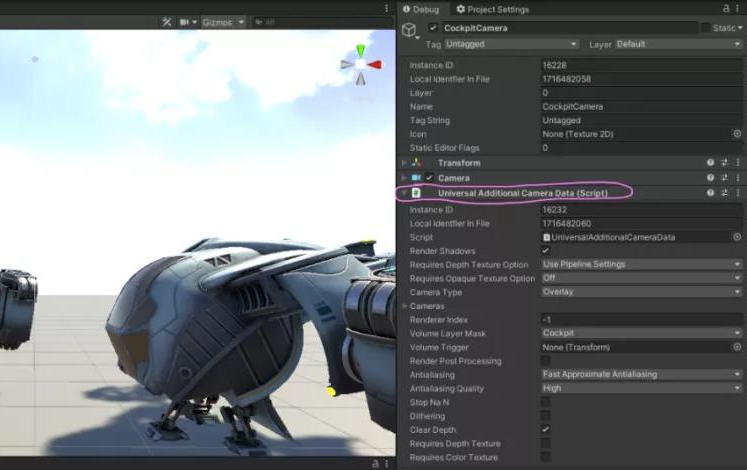Click the scene orientation gizmo center cube
The width and height of the screenshot is (747, 470).
pos(361,64)
